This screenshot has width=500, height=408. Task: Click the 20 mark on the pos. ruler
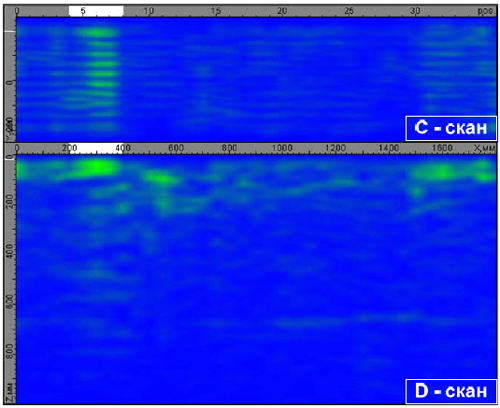pyautogui.click(x=282, y=11)
